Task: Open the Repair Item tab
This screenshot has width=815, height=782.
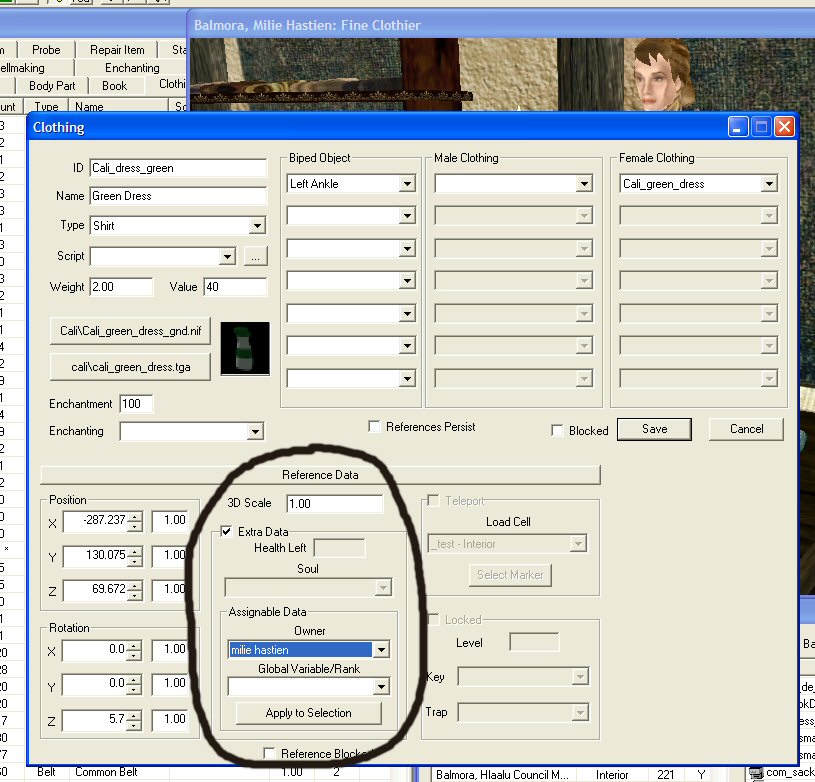Action: click(117, 50)
